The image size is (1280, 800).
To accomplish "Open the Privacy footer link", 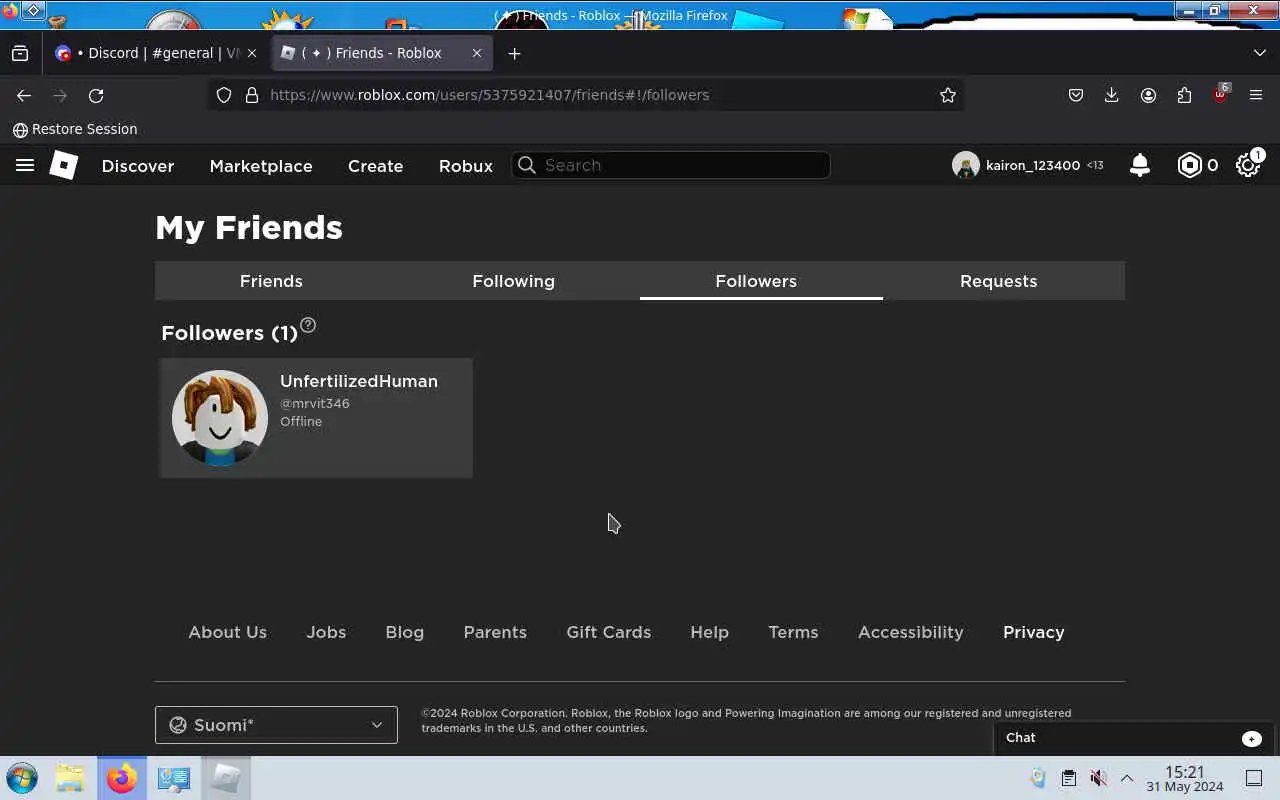I will click(x=1033, y=632).
